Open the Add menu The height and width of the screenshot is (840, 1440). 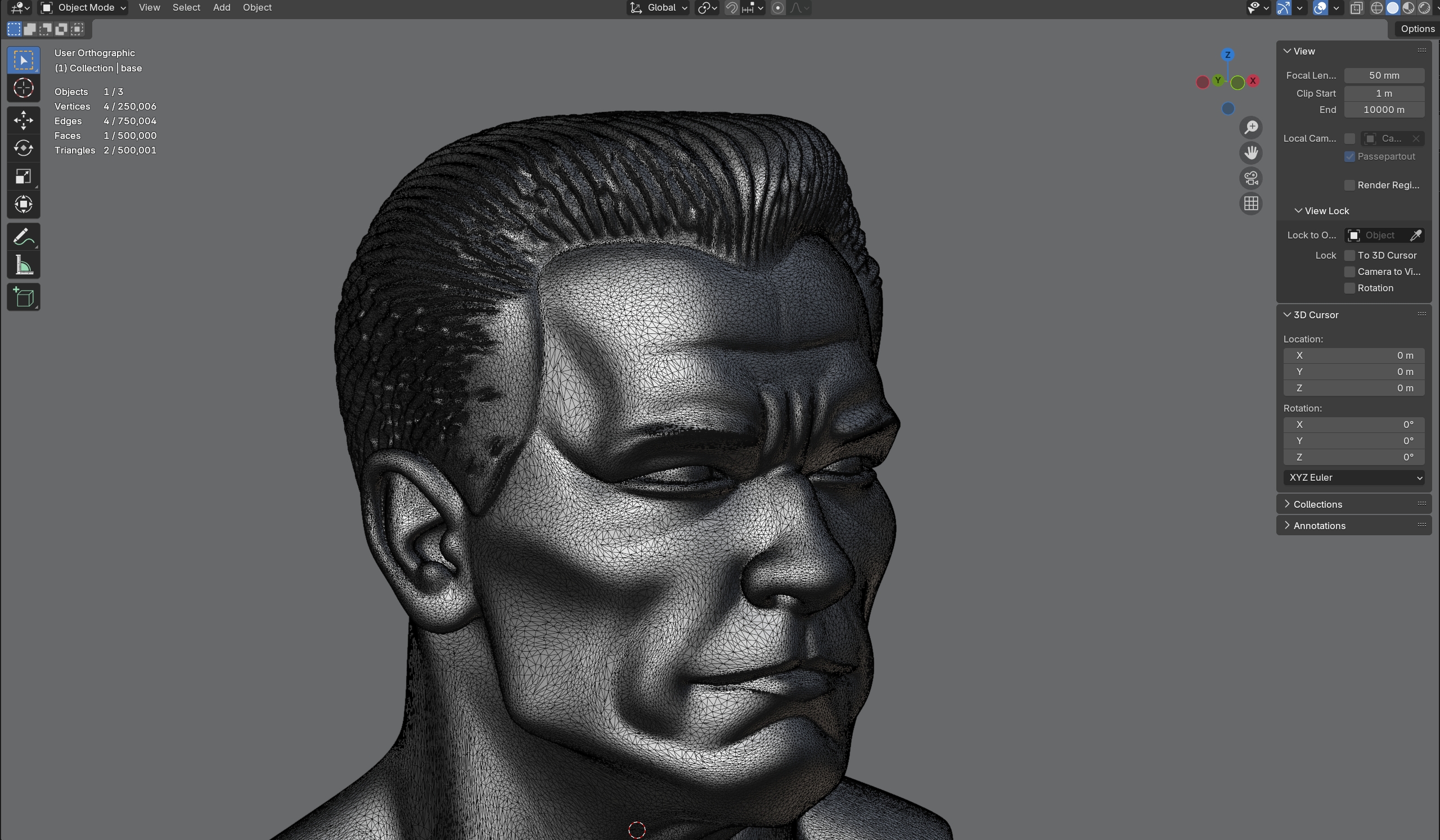pos(221,7)
